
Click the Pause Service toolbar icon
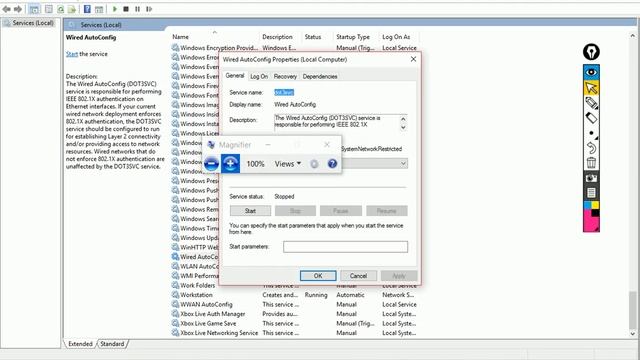click(138, 9)
